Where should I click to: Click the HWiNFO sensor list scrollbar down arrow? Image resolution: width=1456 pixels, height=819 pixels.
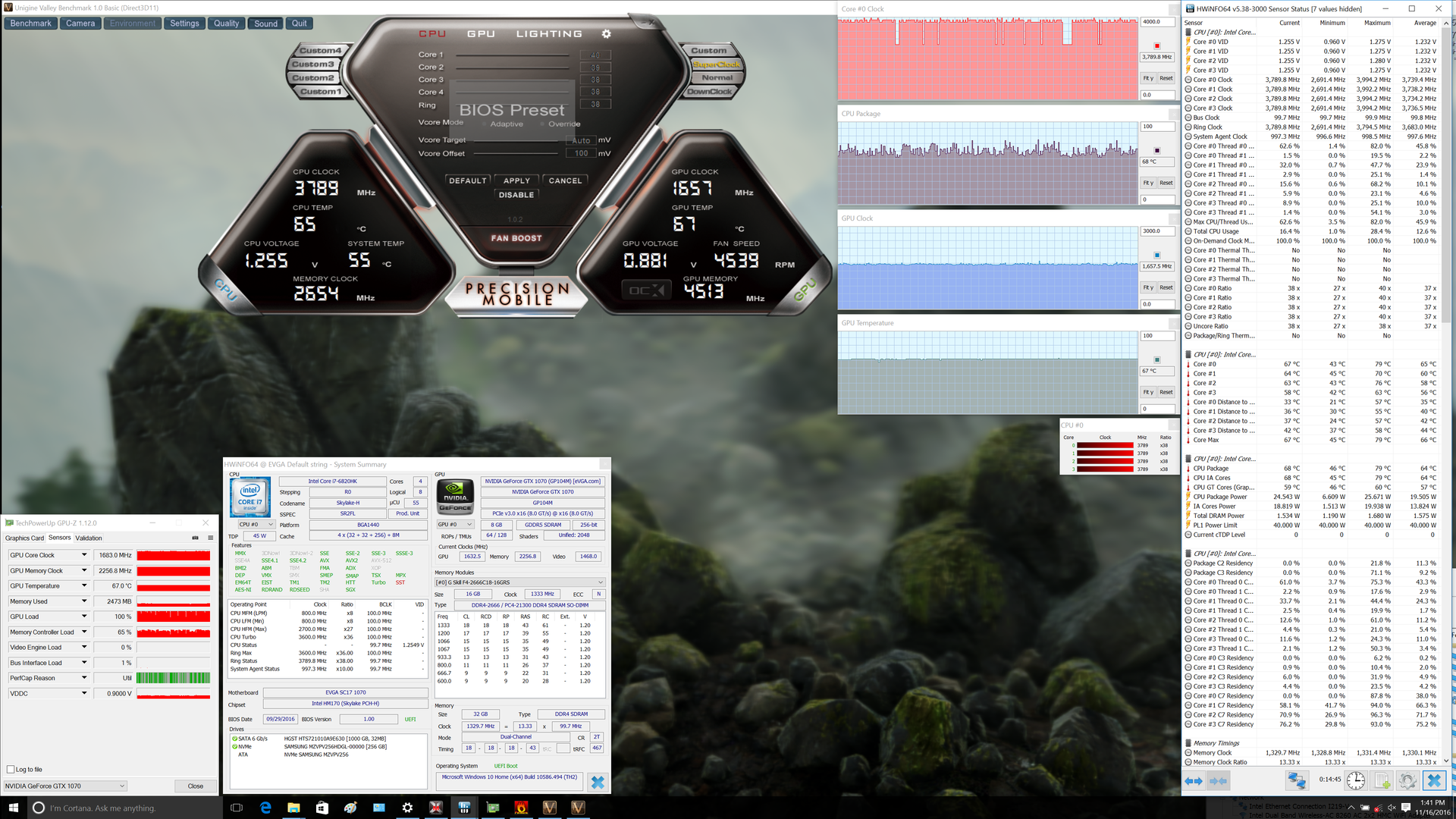click(x=1446, y=761)
